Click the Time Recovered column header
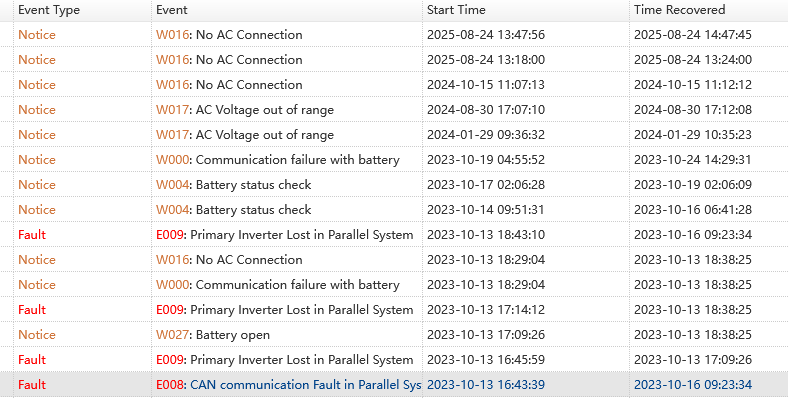The width and height of the screenshot is (788, 399). [x=709, y=10]
